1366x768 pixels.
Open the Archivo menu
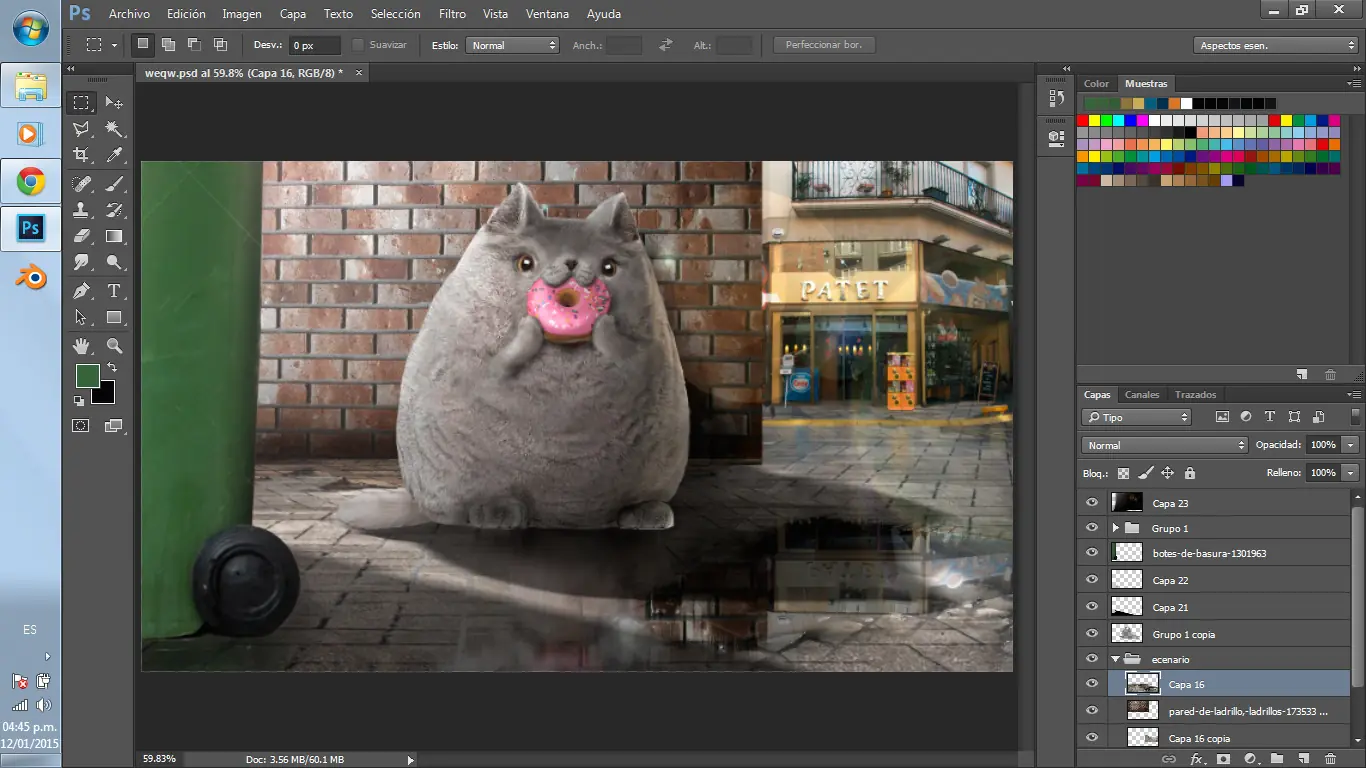pos(129,14)
